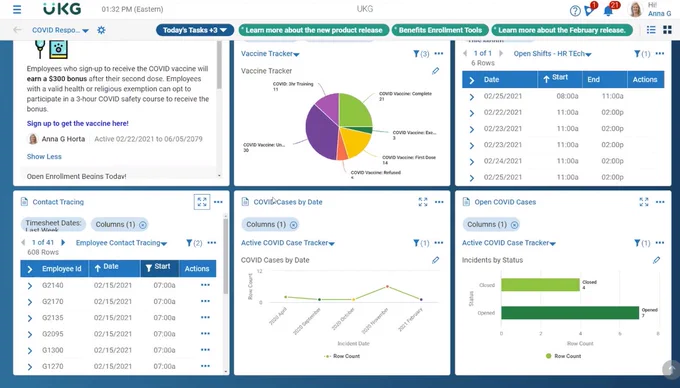Remove the Columns (1) chip in Contact Tracing

click(143, 225)
